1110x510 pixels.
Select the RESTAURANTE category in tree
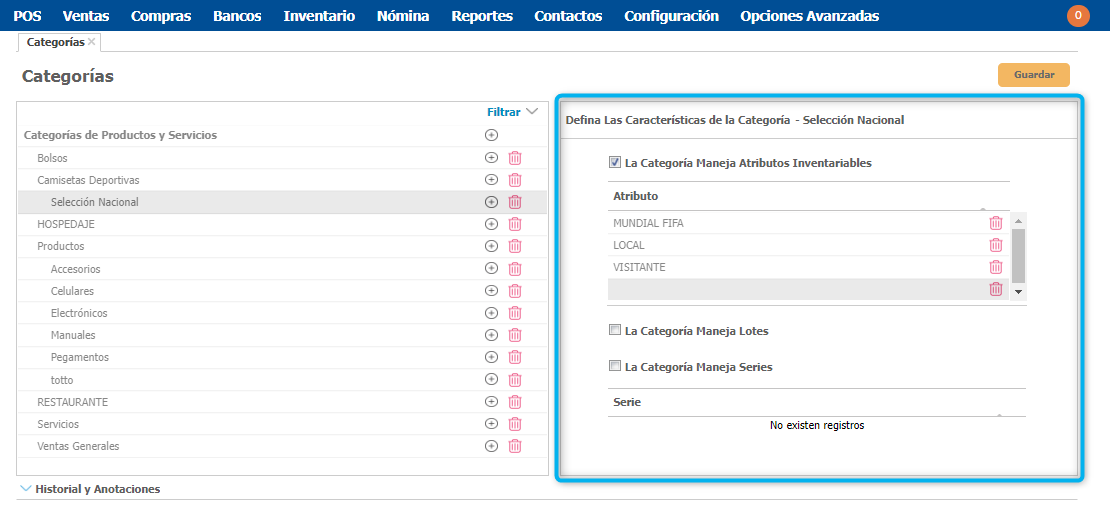pyautogui.click(x=72, y=402)
